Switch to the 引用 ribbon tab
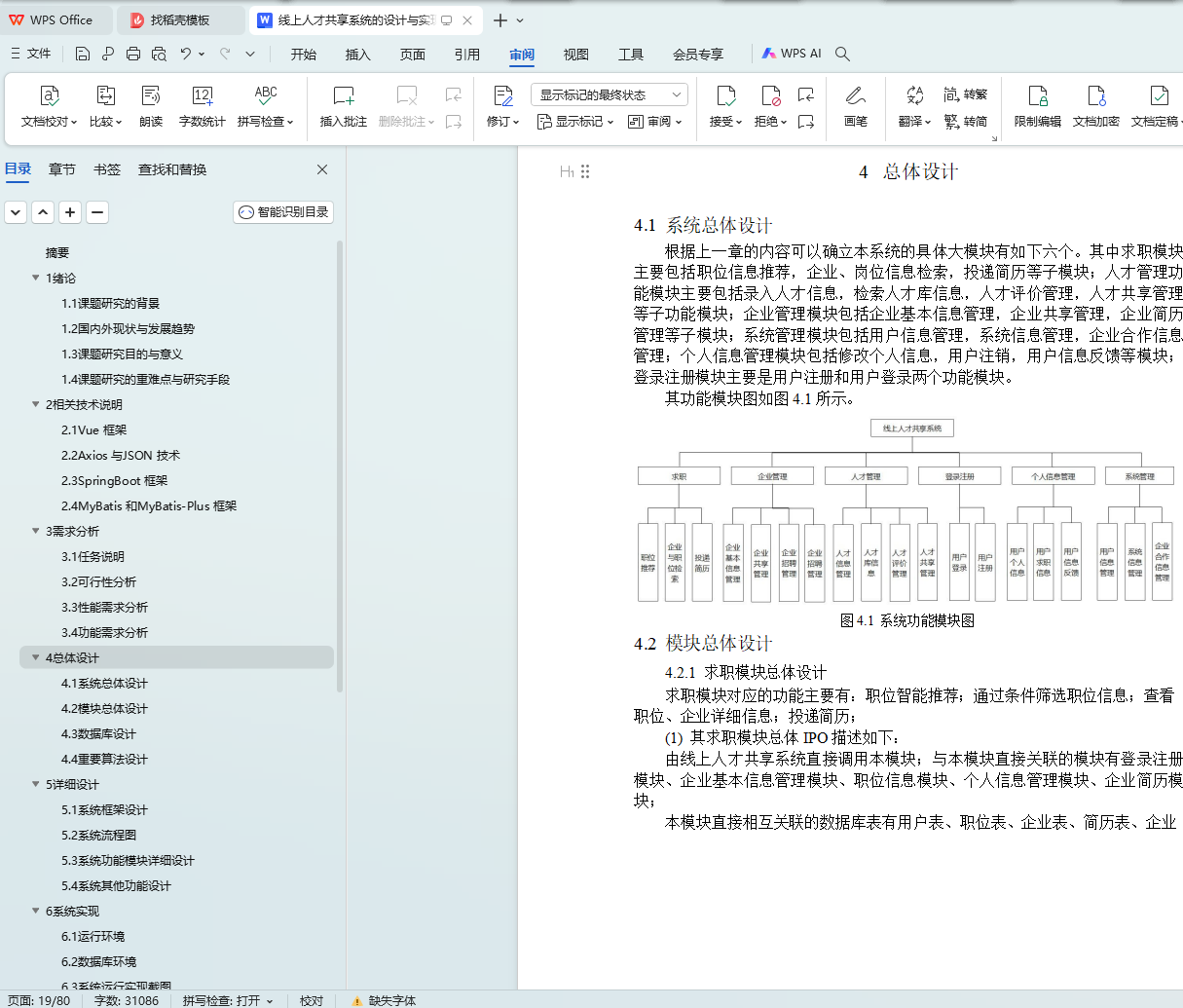Screen dimensions: 1183x1008 pyautogui.click(x=467, y=55)
